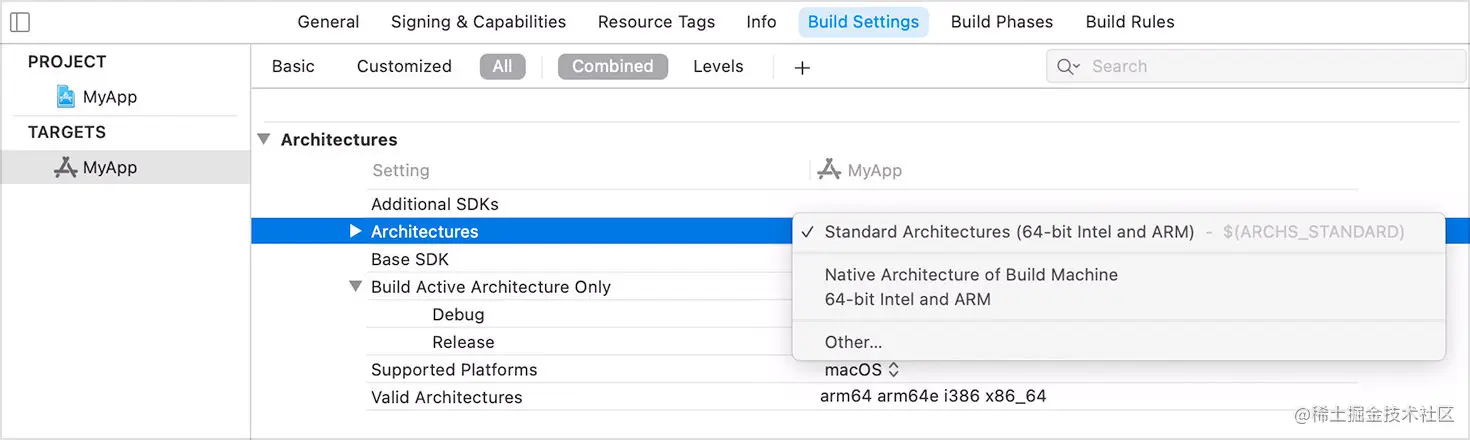Show Basic build settings
The height and width of the screenshot is (440, 1470).
(x=293, y=67)
